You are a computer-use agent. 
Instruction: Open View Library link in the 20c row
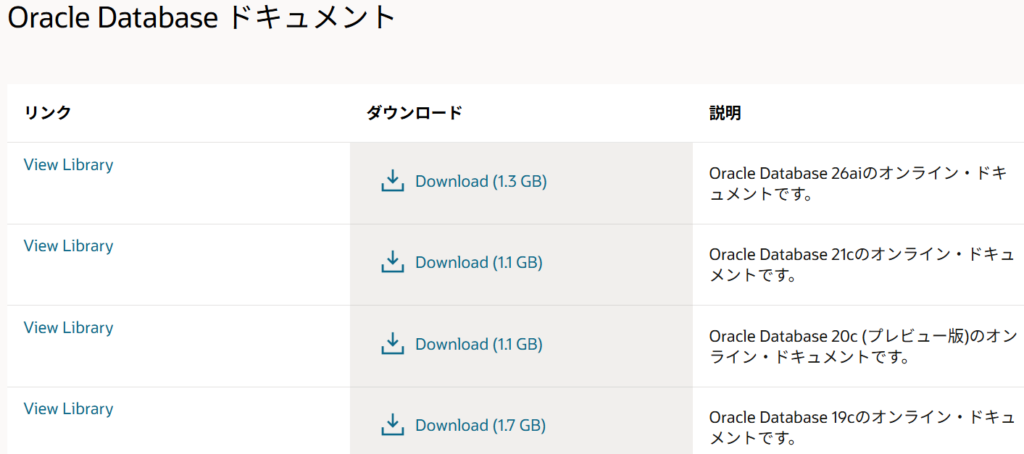[68, 328]
